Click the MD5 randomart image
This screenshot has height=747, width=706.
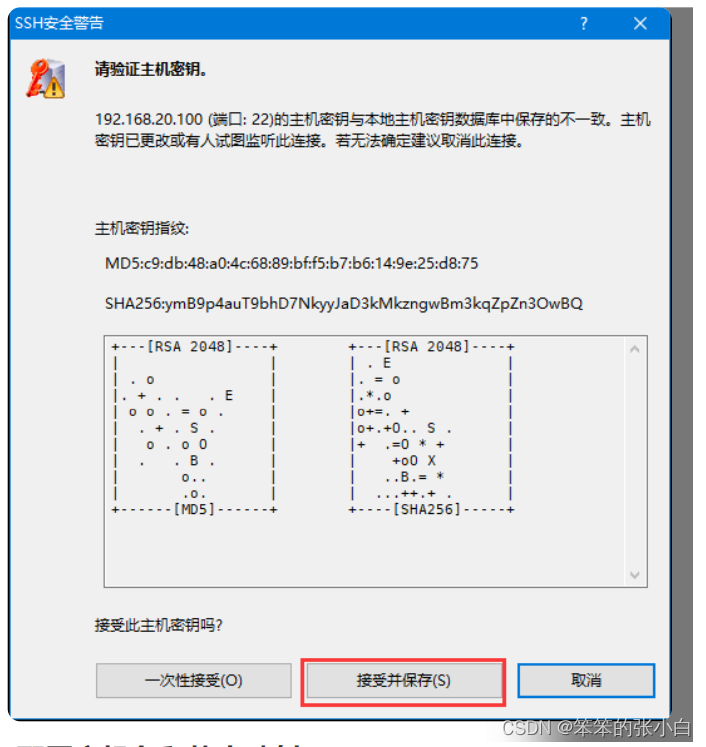[194, 428]
